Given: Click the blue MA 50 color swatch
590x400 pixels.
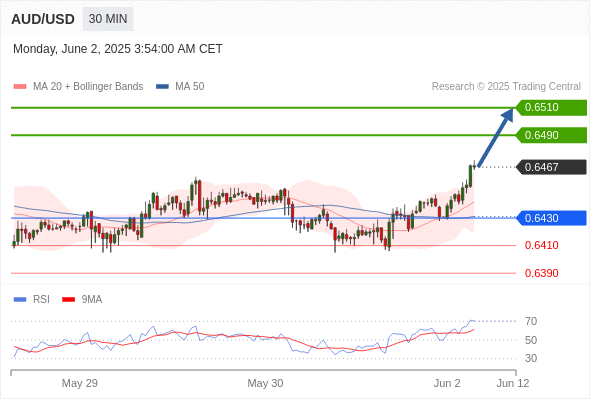Looking at the screenshot, I should click(x=163, y=87).
